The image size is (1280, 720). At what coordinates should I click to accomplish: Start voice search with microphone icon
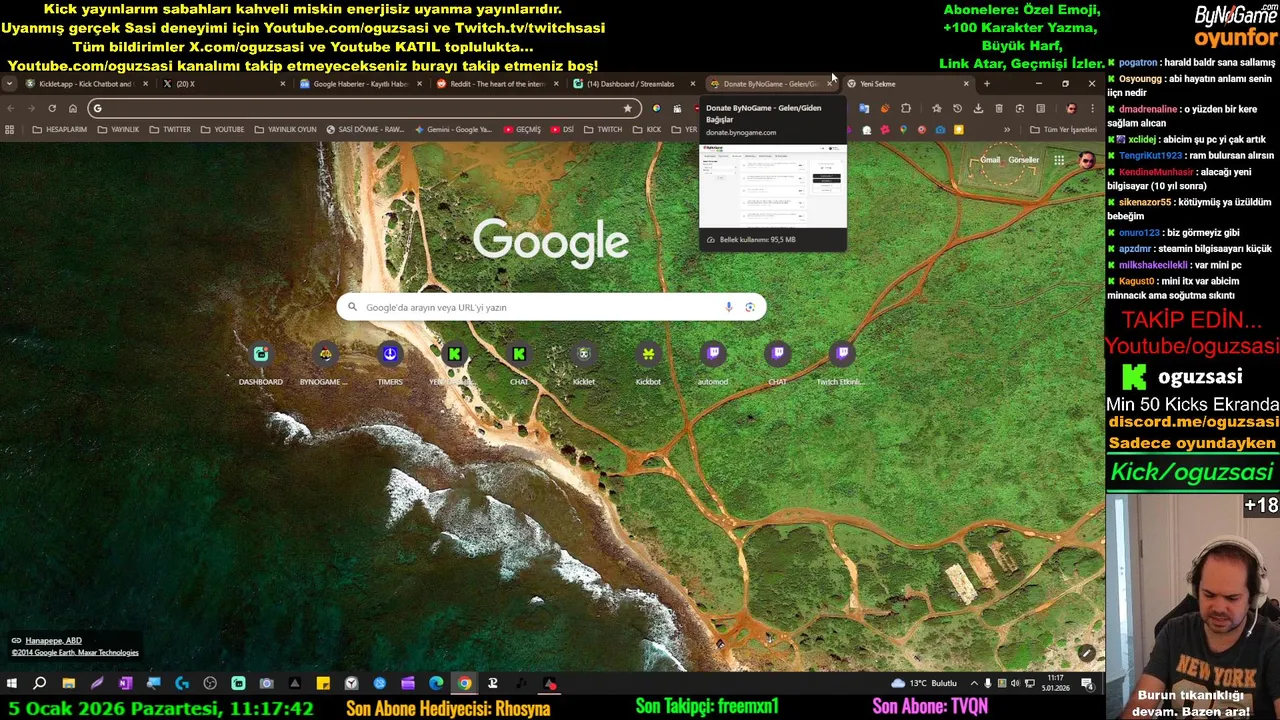(x=729, y=307)
